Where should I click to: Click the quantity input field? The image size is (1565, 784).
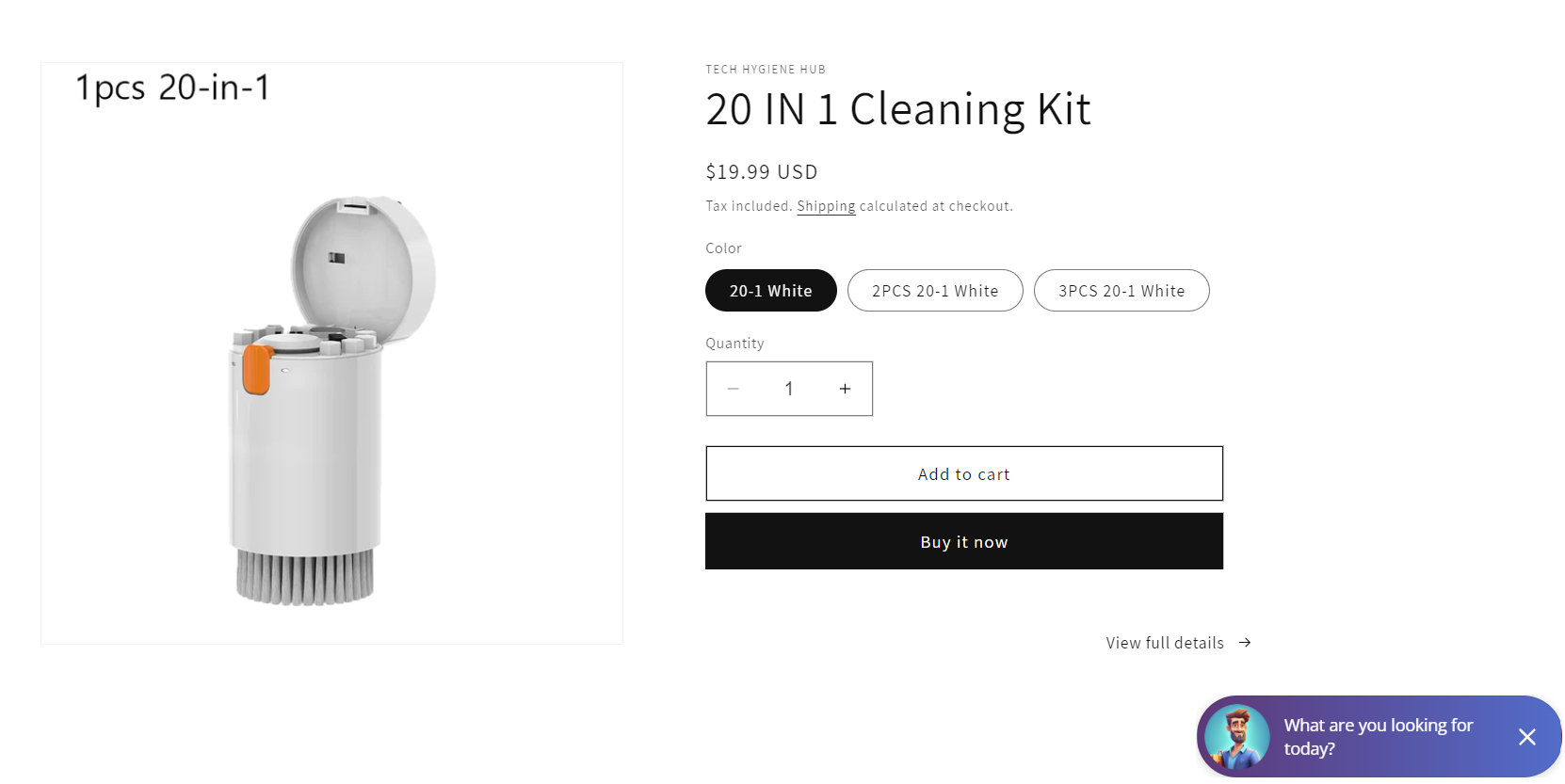789,388
